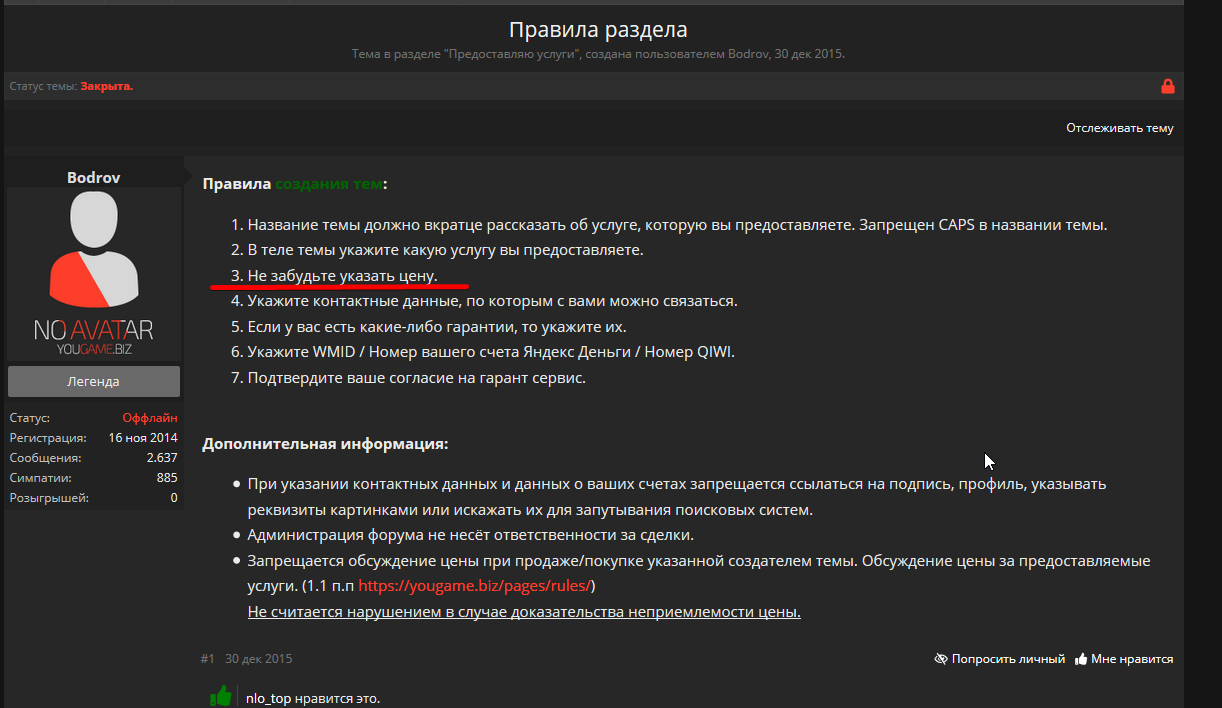
Task: Click the Сообщения count 2.637
Action: (x=162, y=458)
